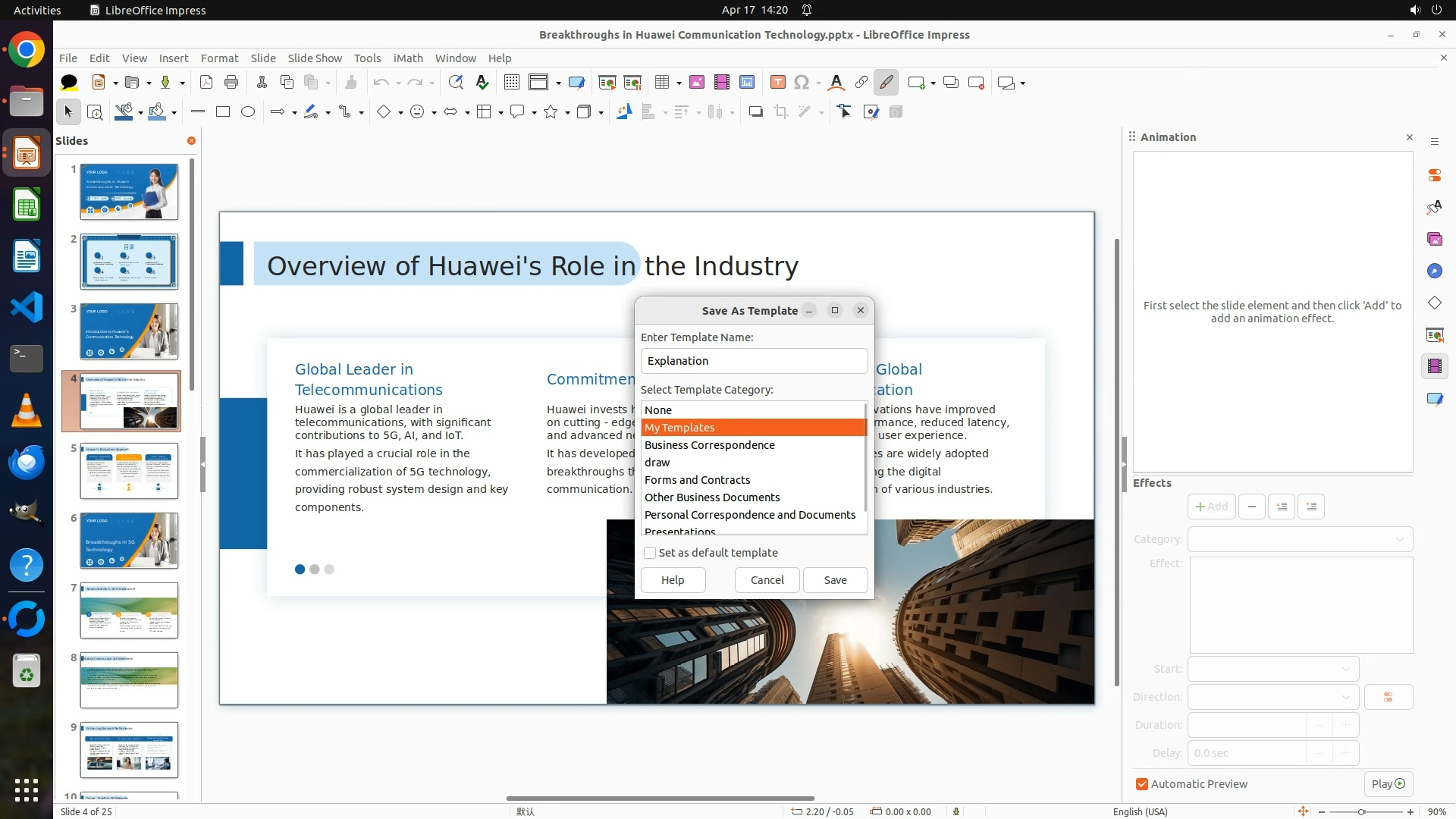Click the Print toolbar icon
Viewport: 1456px width, 819px height.
click(x=231, y=83)
